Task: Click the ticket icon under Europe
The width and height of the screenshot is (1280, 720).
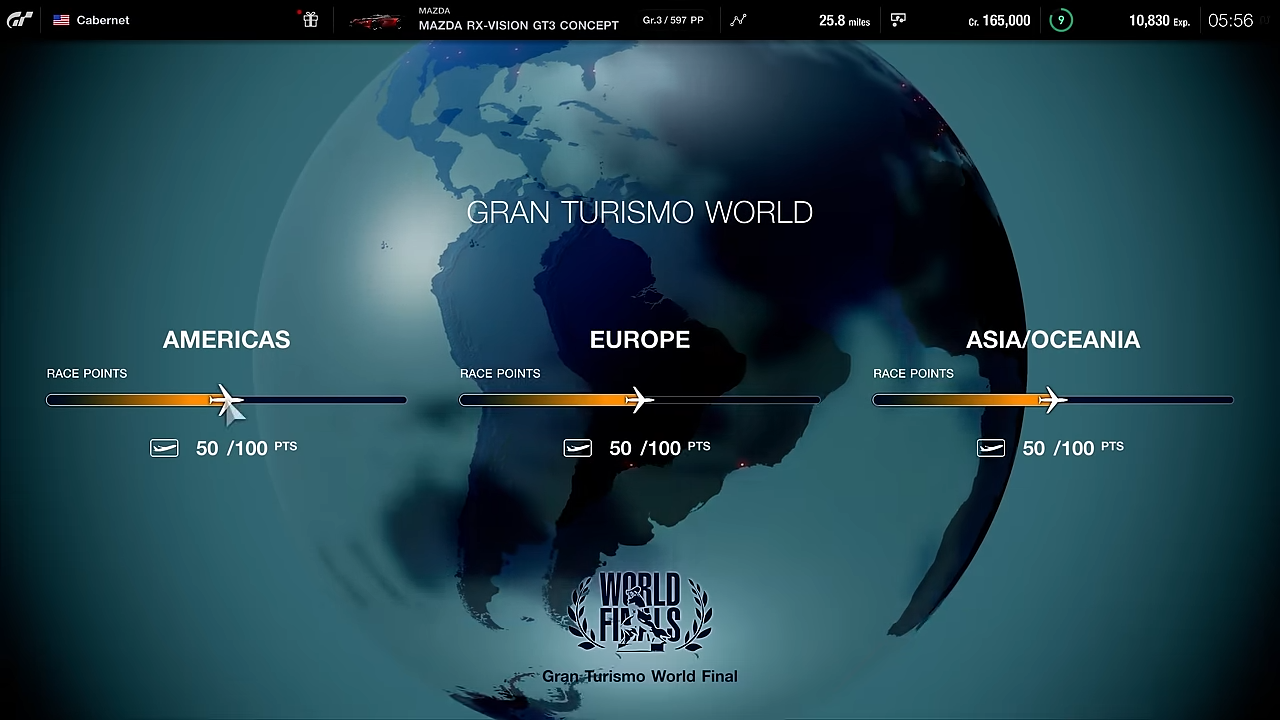Action: [577, 448]
